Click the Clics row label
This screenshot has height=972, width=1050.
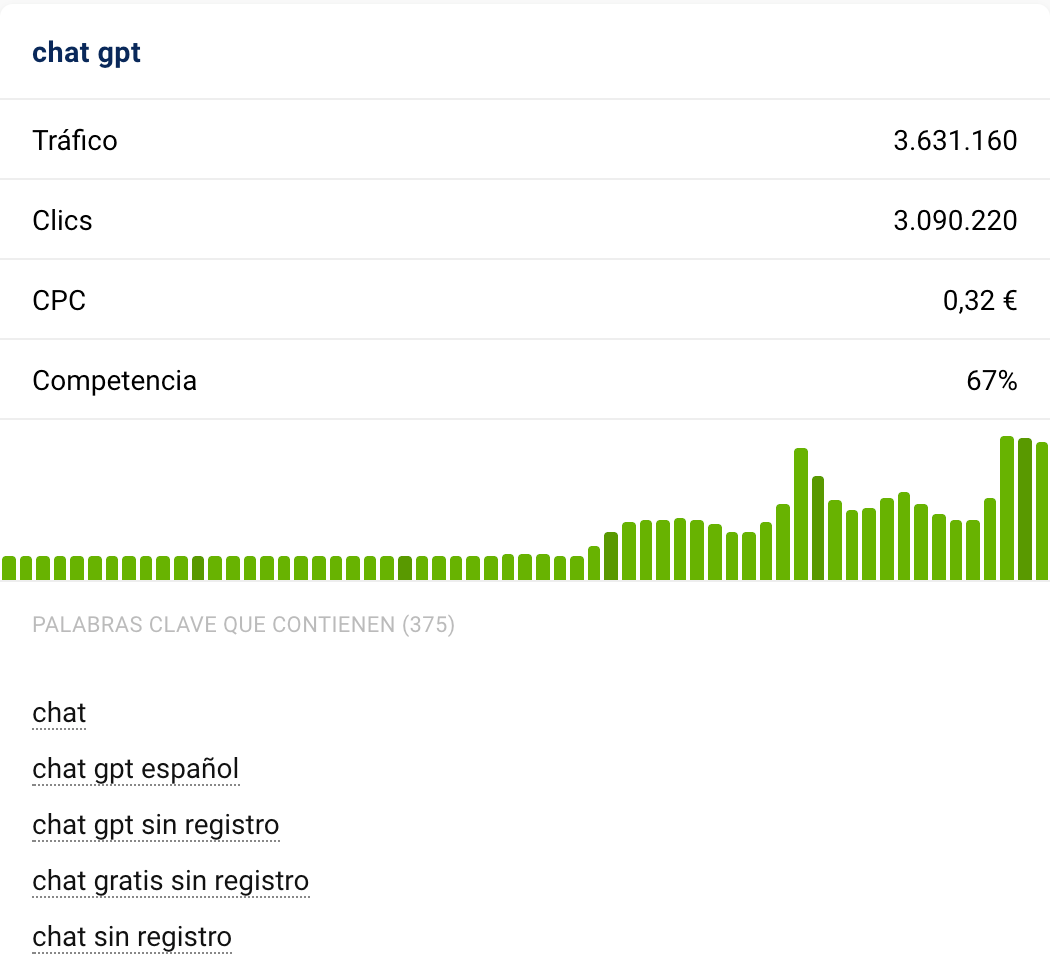tap(62, 220)
